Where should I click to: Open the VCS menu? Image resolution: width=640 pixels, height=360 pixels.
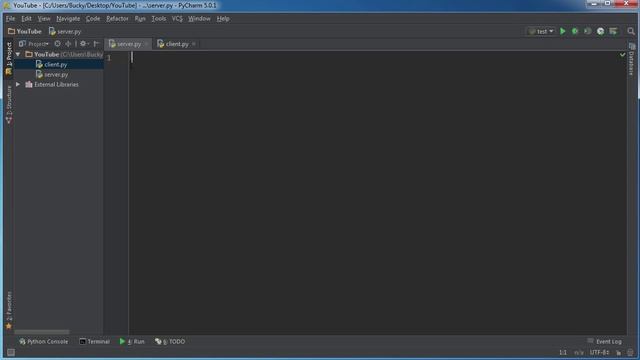(177, 19)
